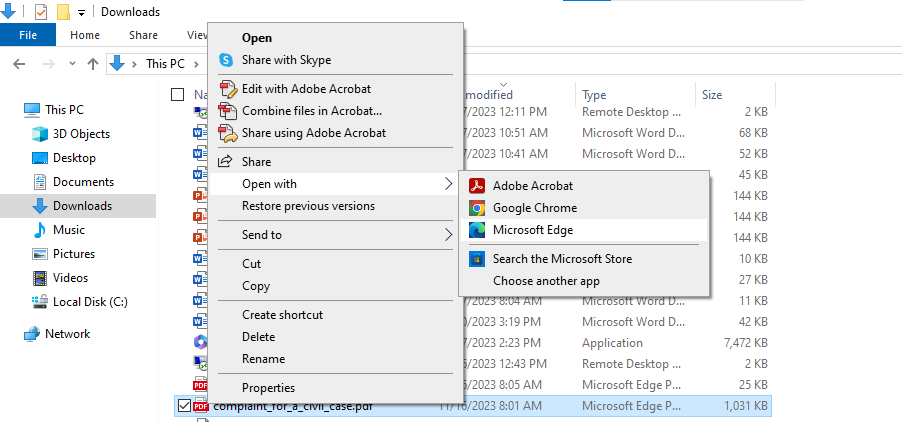Expand the Send to submenu arrow
This screenshot has height=422, width=902.
point(448,235)
